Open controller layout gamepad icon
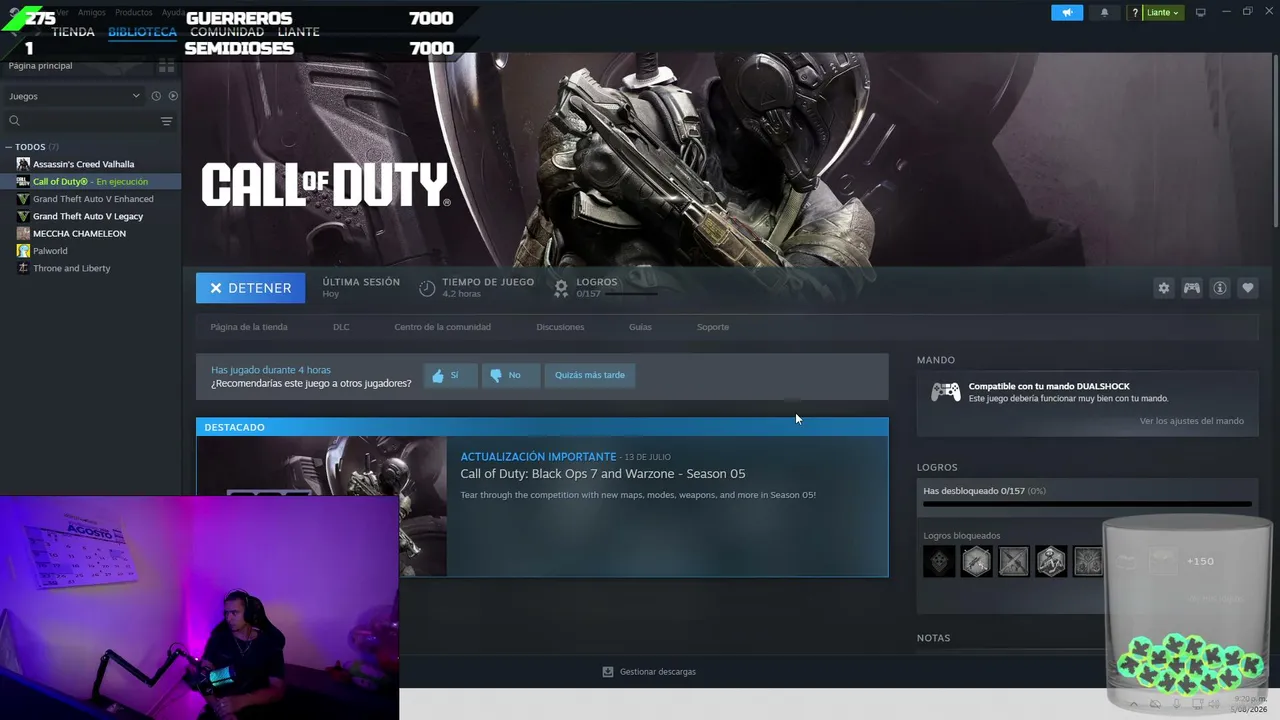This screenshot has width=1280, height=720. click(1192, 288)
